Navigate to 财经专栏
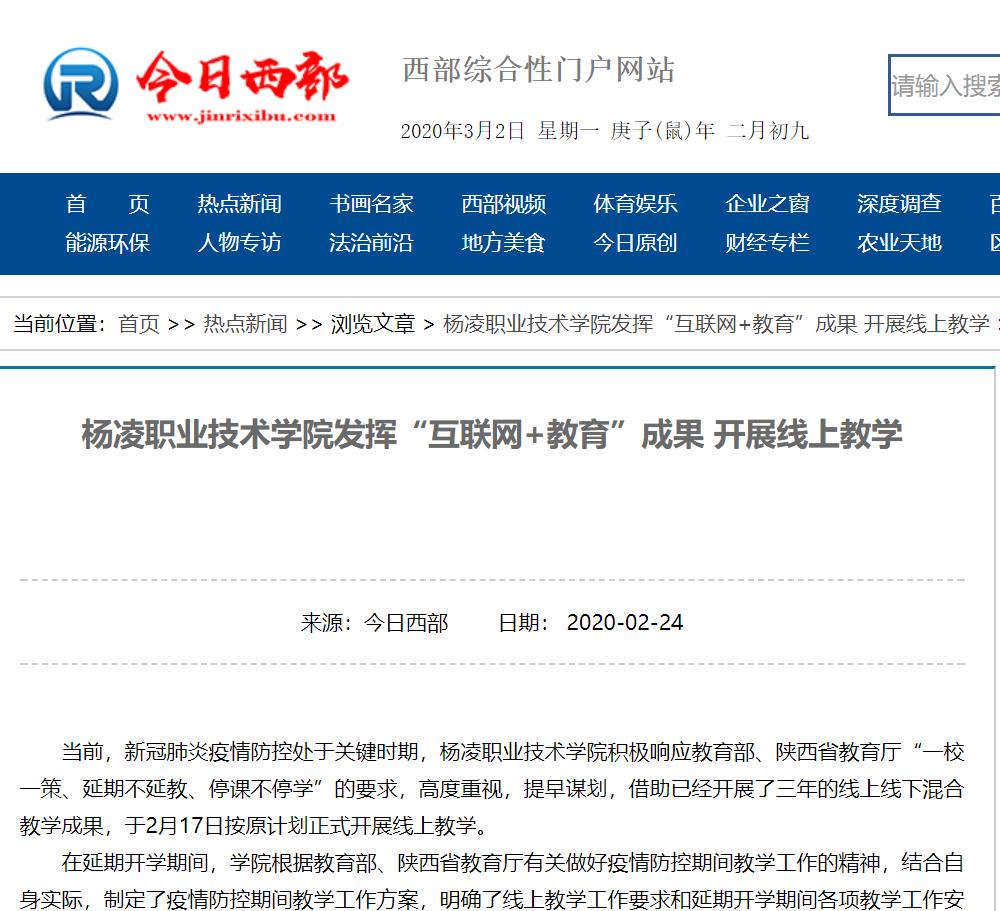1000x911 pixels. [767, 242]
